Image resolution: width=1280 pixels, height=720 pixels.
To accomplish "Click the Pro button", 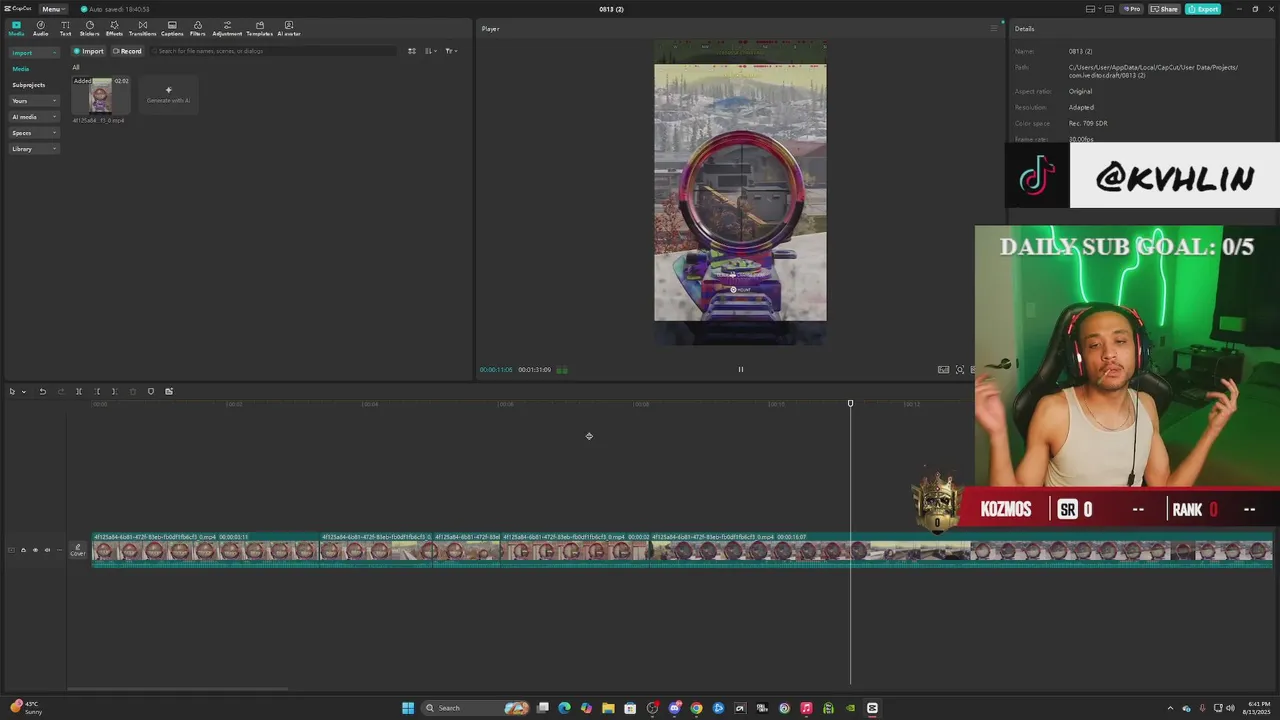I will (x=1131, y=9).
